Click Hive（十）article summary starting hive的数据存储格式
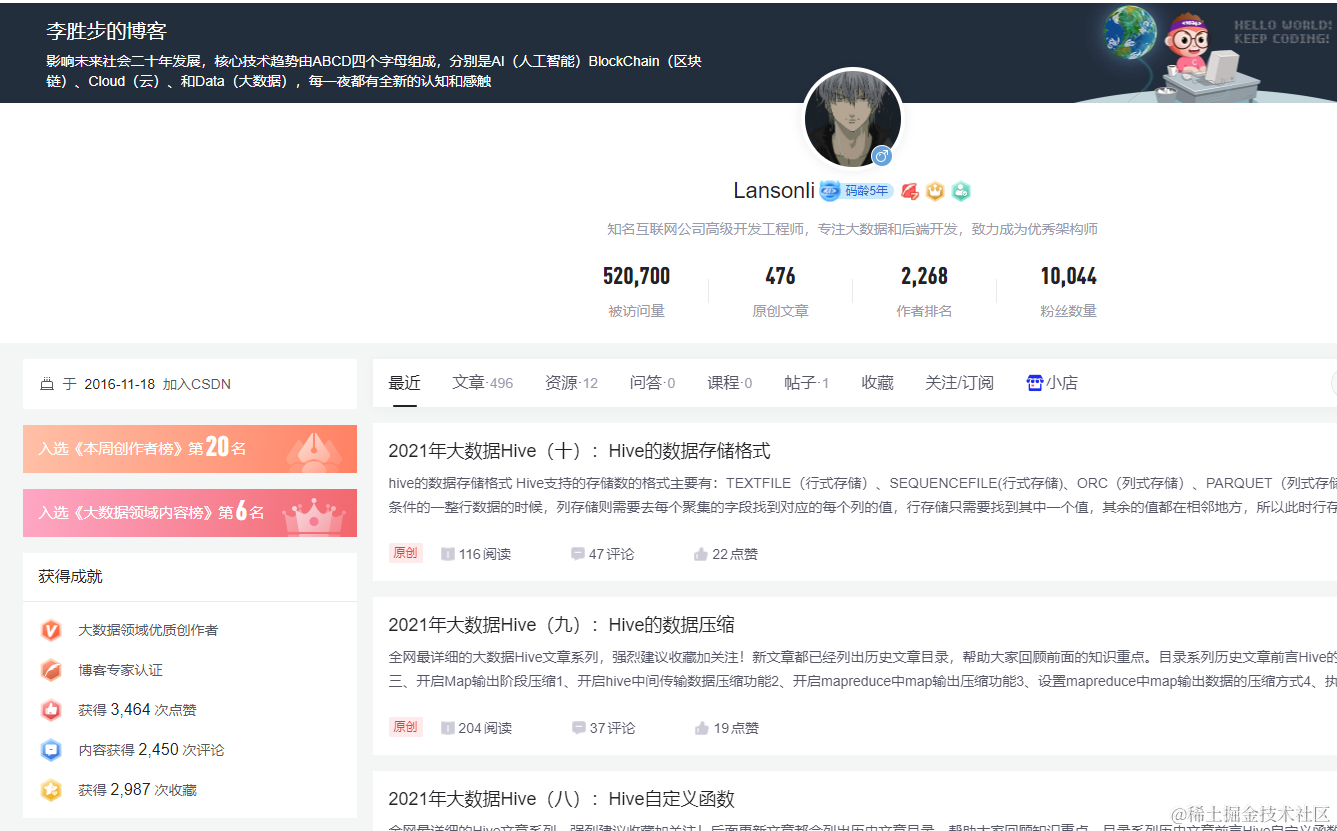 coord(862,495)
